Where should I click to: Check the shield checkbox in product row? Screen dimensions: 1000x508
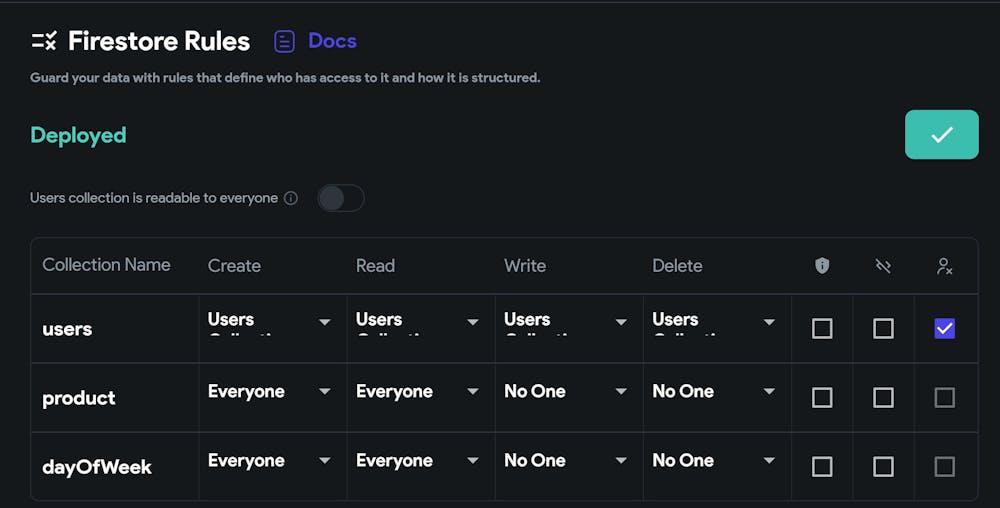pos(822,398)
